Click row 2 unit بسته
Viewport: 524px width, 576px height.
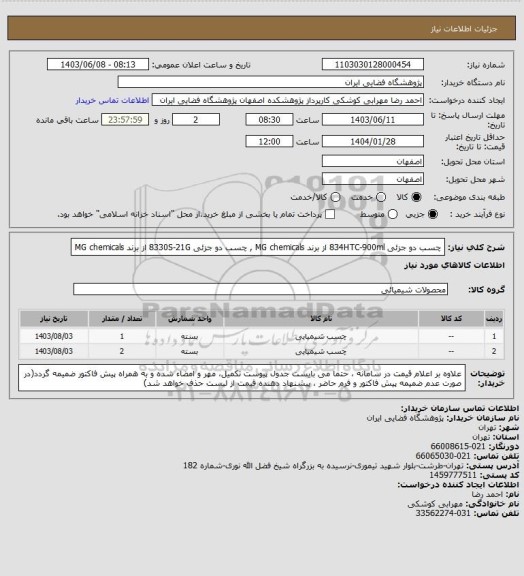tap(190, 352)
